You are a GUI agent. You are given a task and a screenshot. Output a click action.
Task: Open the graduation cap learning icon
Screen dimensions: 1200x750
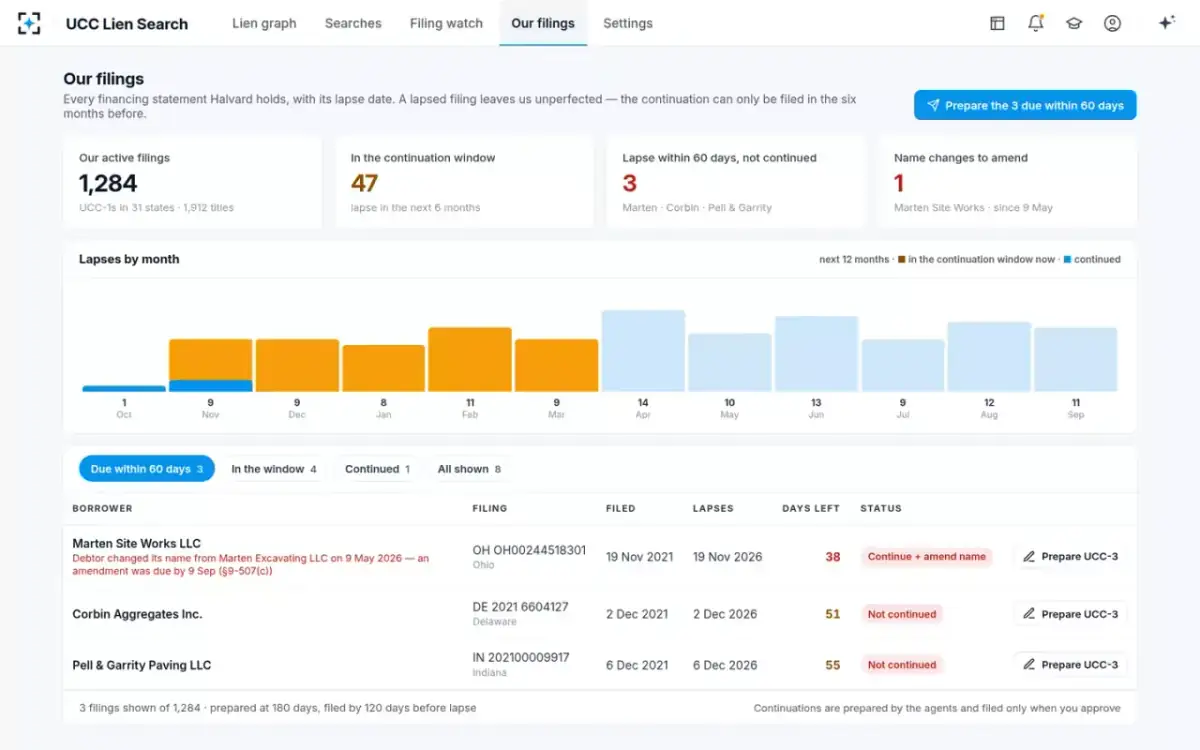click(x=1074, y=23)
